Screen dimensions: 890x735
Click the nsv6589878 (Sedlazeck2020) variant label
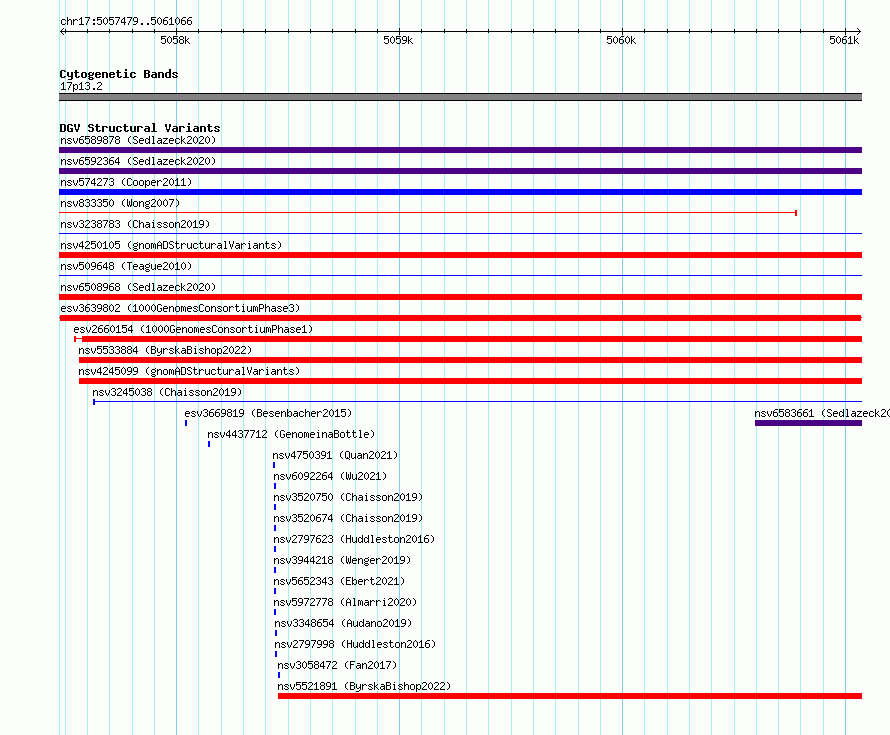pos(138,140)
